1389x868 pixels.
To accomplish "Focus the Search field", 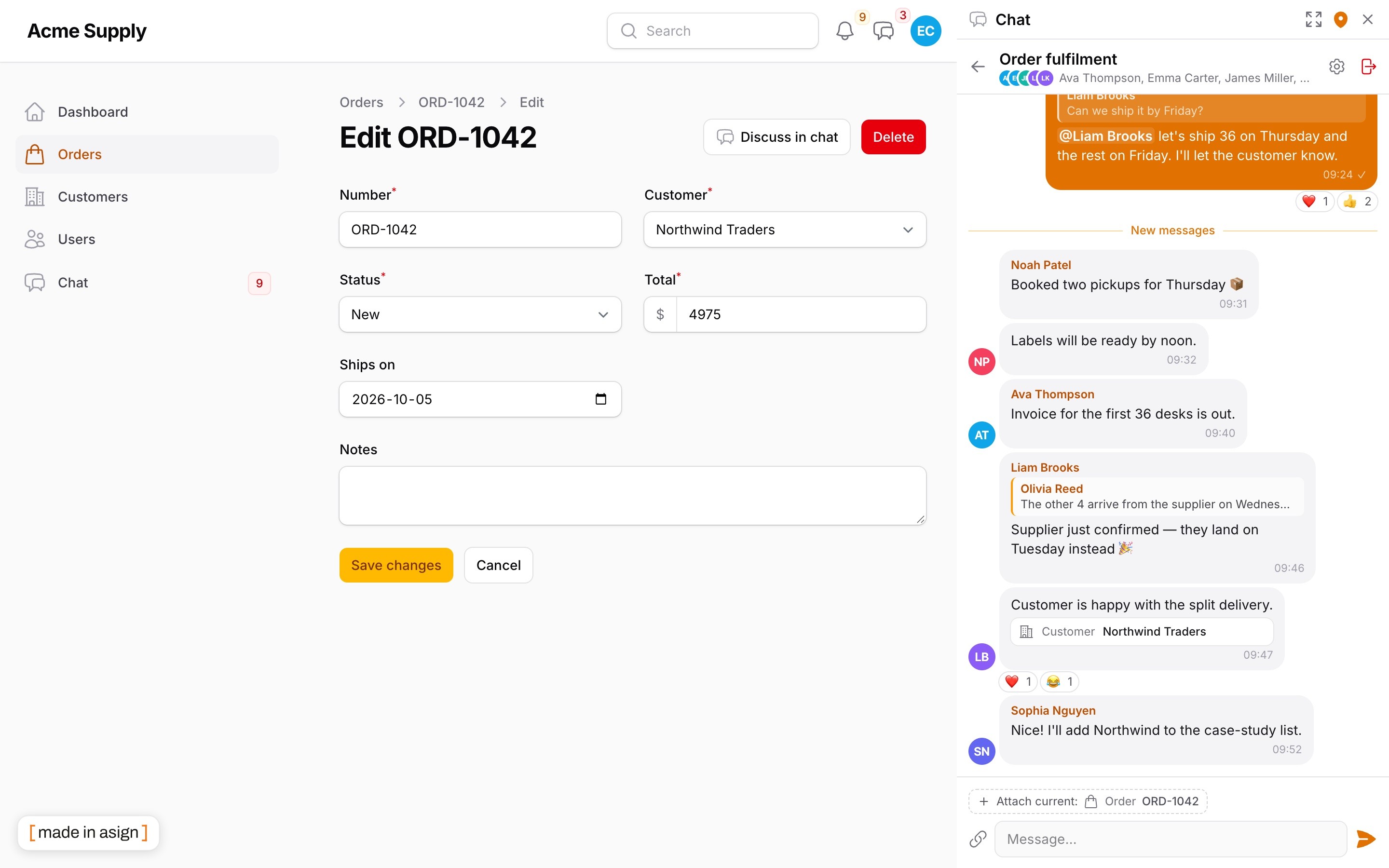I will click(712, 31).
